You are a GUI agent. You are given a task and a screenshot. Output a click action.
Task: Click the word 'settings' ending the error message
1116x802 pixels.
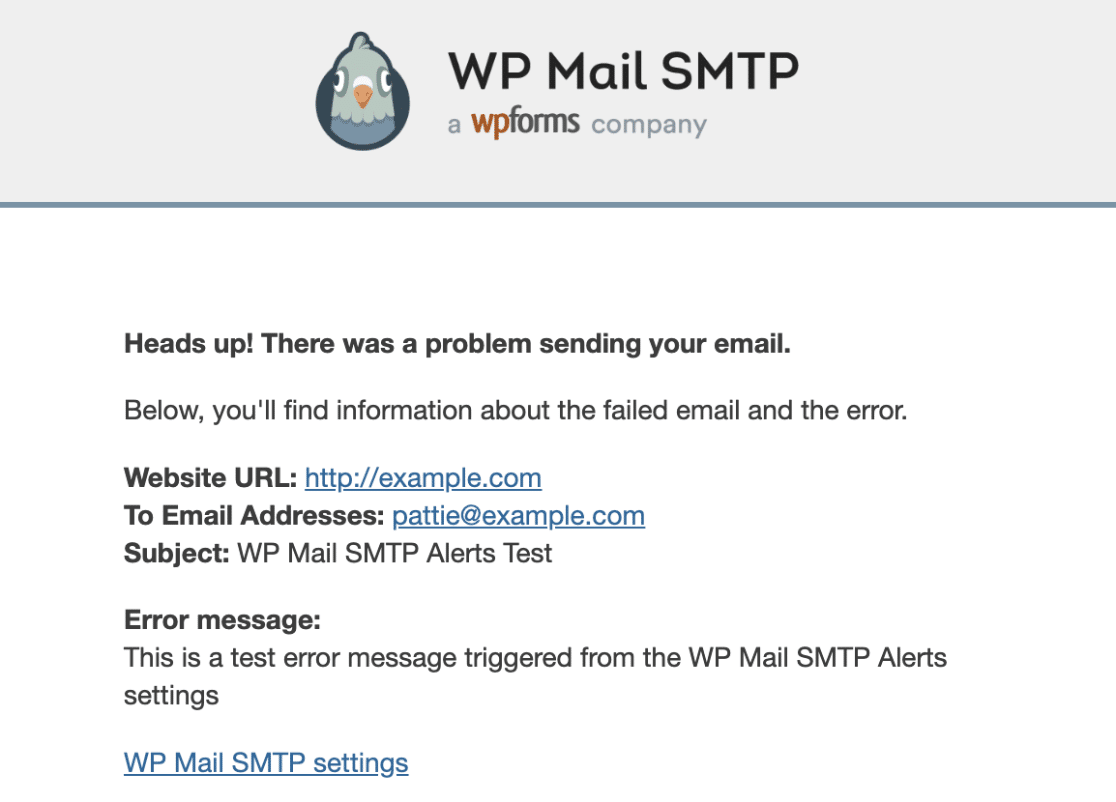[171, 696]
